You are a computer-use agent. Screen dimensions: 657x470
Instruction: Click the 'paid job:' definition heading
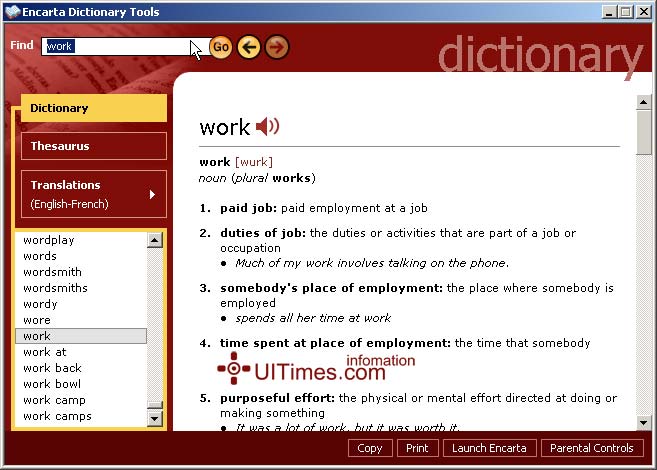[x=248, y=208]
